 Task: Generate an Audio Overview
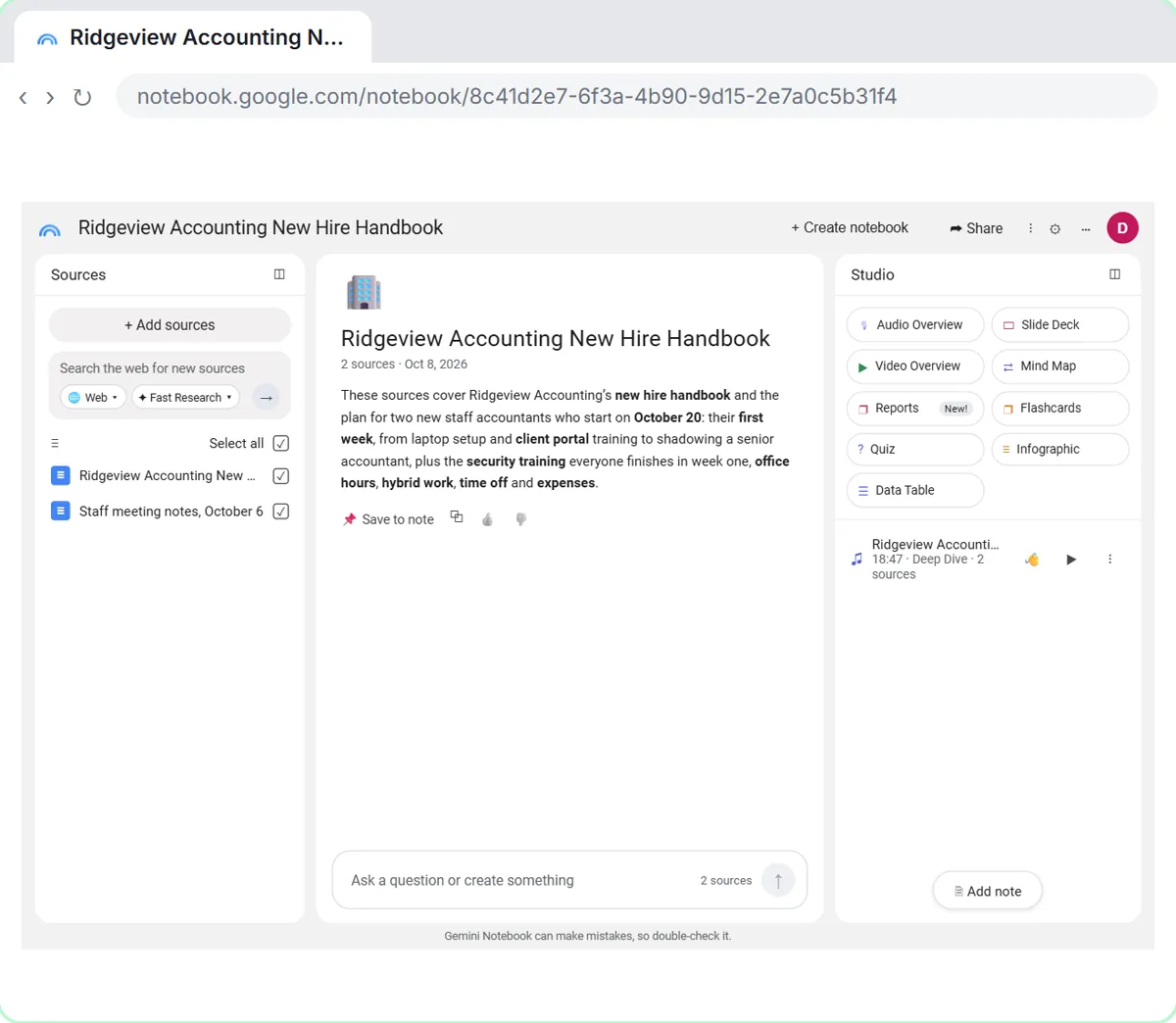(915, 325)
